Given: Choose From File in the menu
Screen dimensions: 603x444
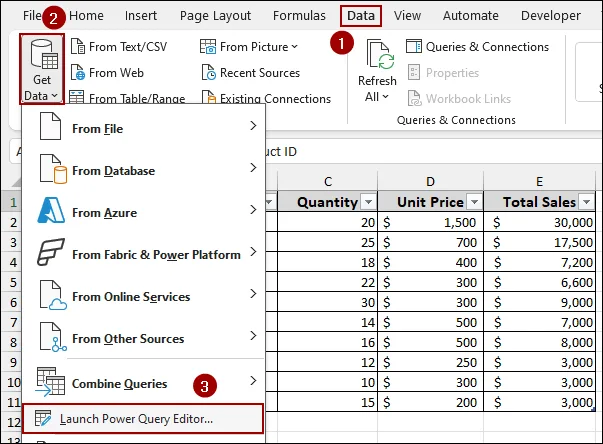Looking at the screenshot, I should coord(143,126).
